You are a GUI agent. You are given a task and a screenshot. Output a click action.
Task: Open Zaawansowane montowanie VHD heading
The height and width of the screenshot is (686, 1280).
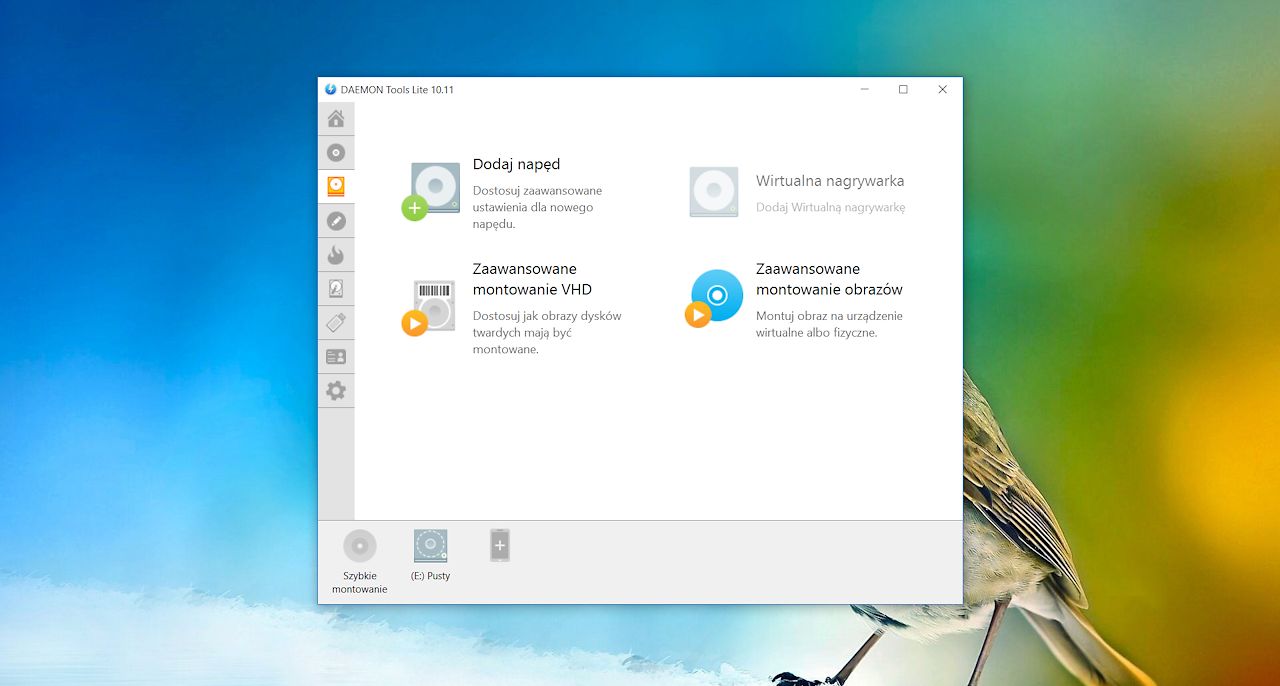click(x=532, y=279)
